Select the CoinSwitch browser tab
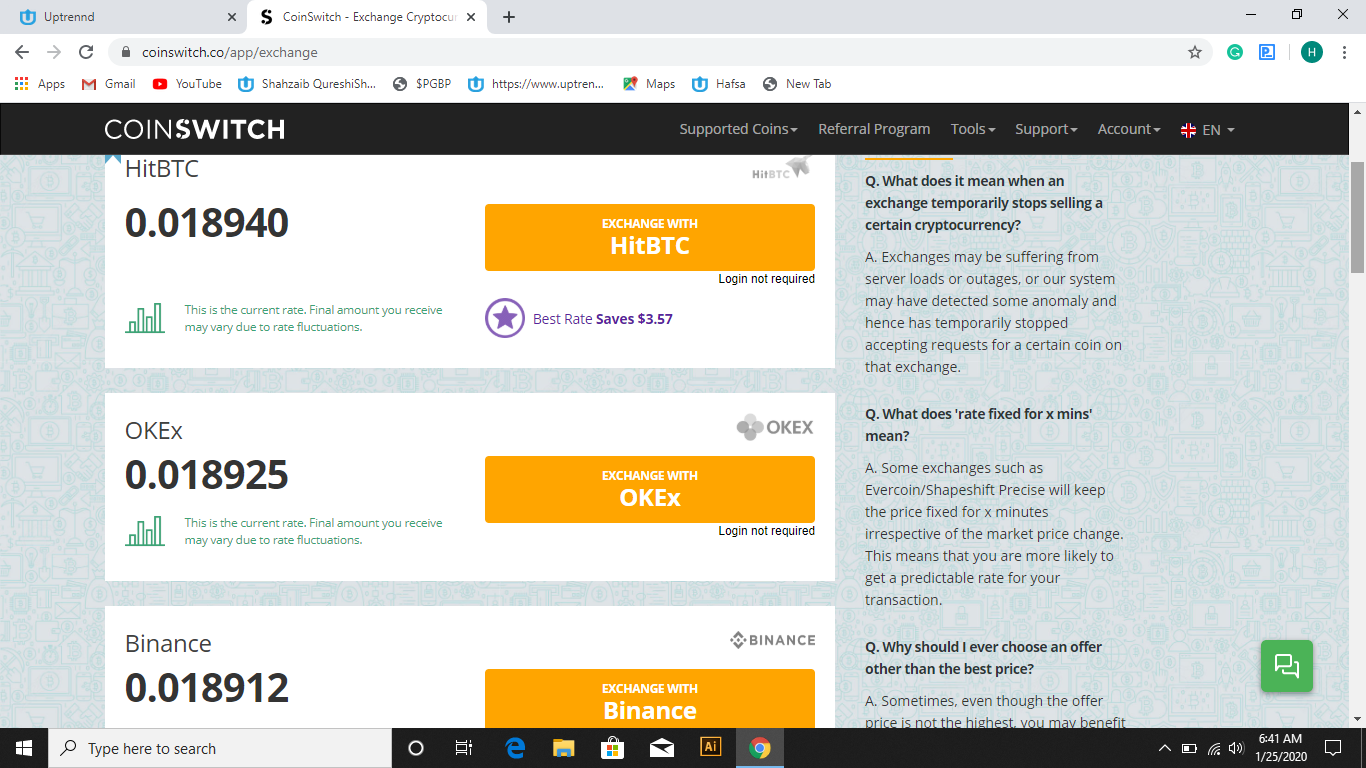Screen dimensions: 1366x768 367,17
